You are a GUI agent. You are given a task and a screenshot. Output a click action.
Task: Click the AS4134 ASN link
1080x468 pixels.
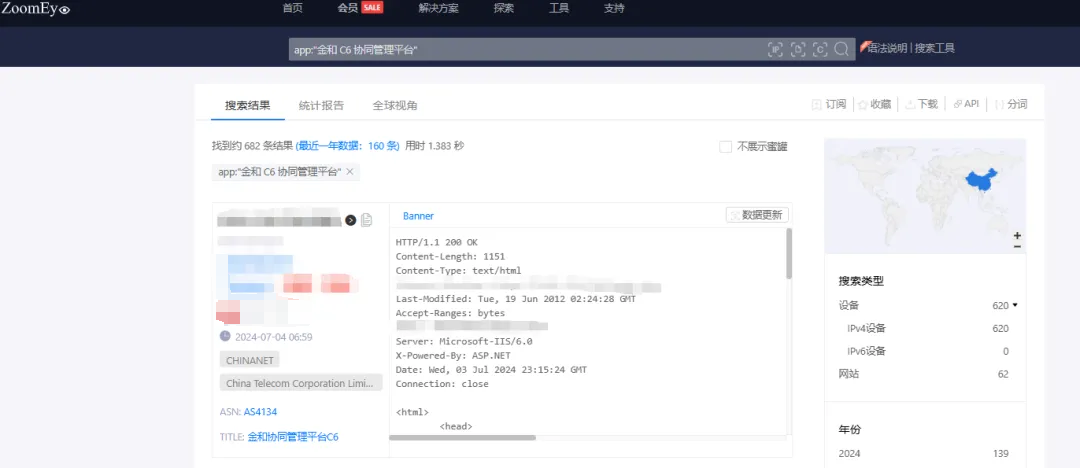pos(260,411)
